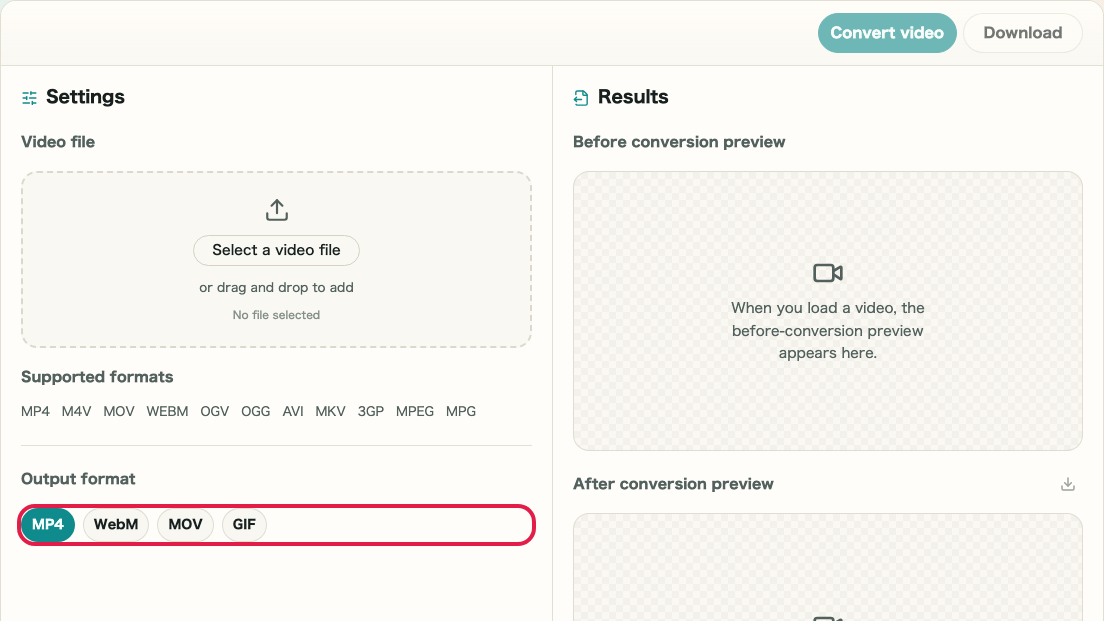This screenshot has height=621, width=1104.
Task: Click the Settings sliders icon
Action: coord(30,98)
